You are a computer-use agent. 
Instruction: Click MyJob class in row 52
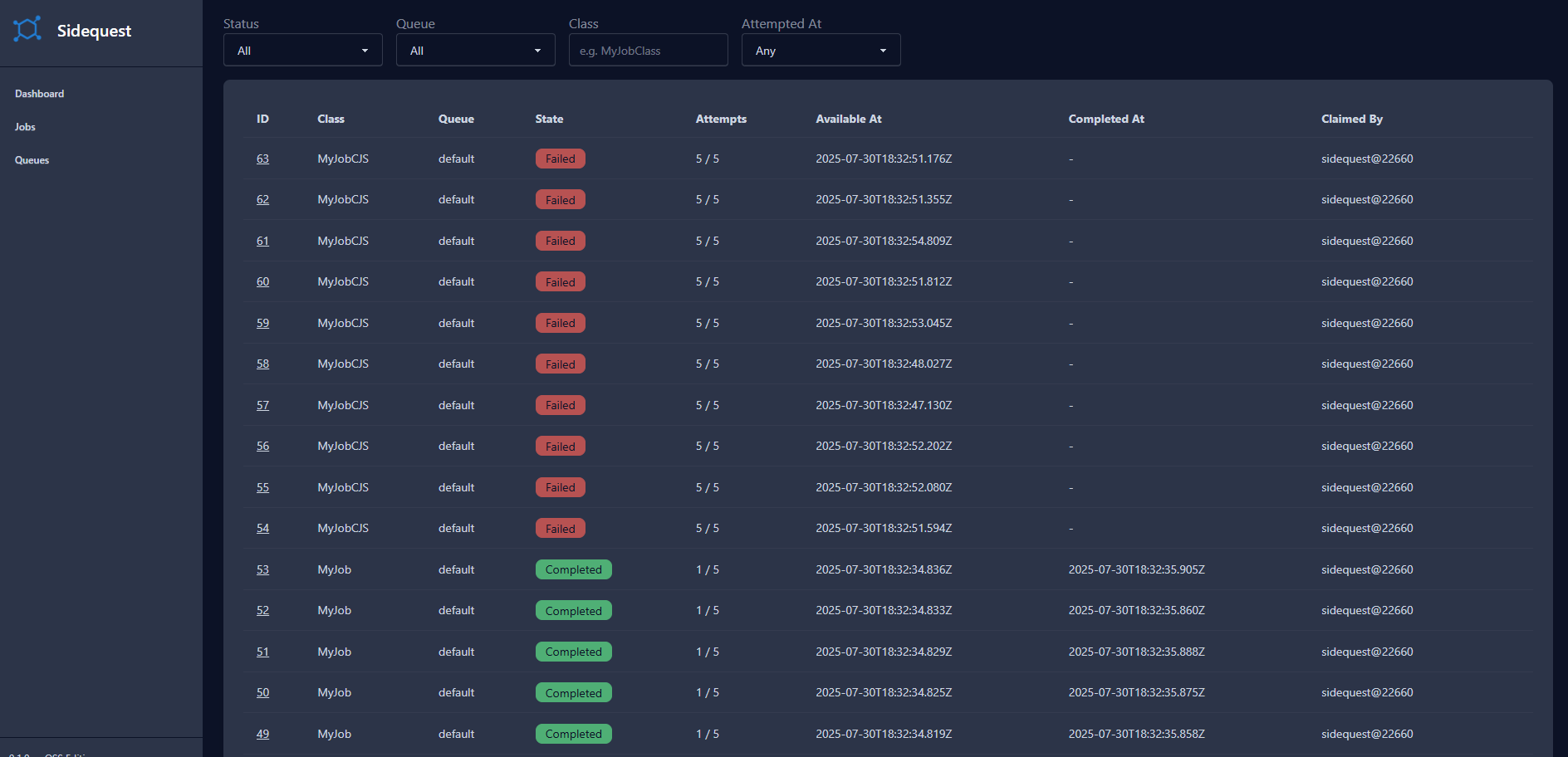point(334,610)
